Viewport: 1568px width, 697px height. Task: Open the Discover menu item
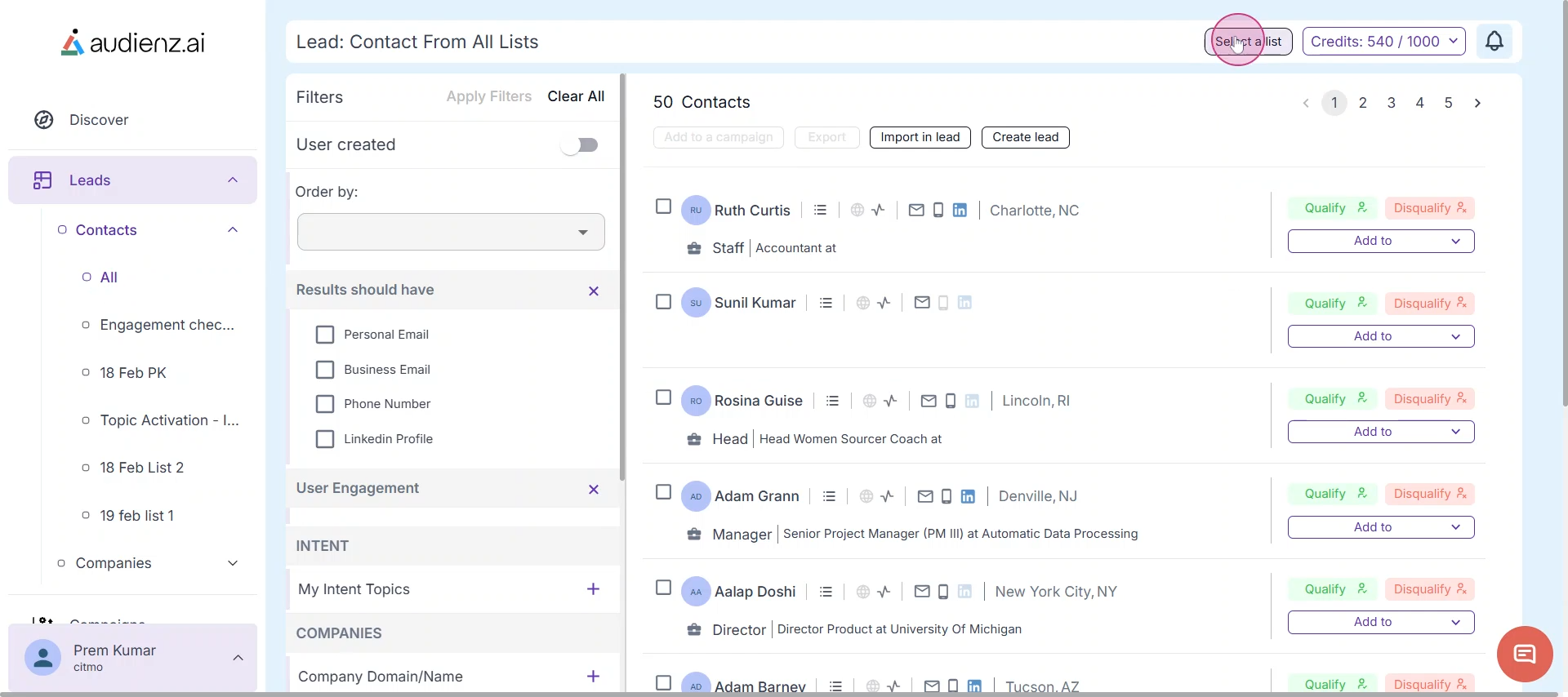(99, 120)
